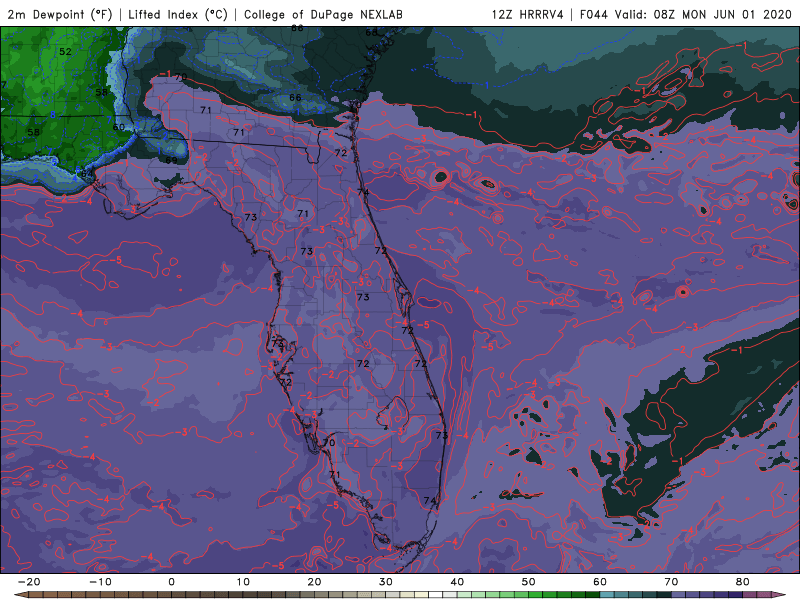Click the '-10' color bar tick label
The width and height of the screenshot is (800, 600).
coord(101,582)
